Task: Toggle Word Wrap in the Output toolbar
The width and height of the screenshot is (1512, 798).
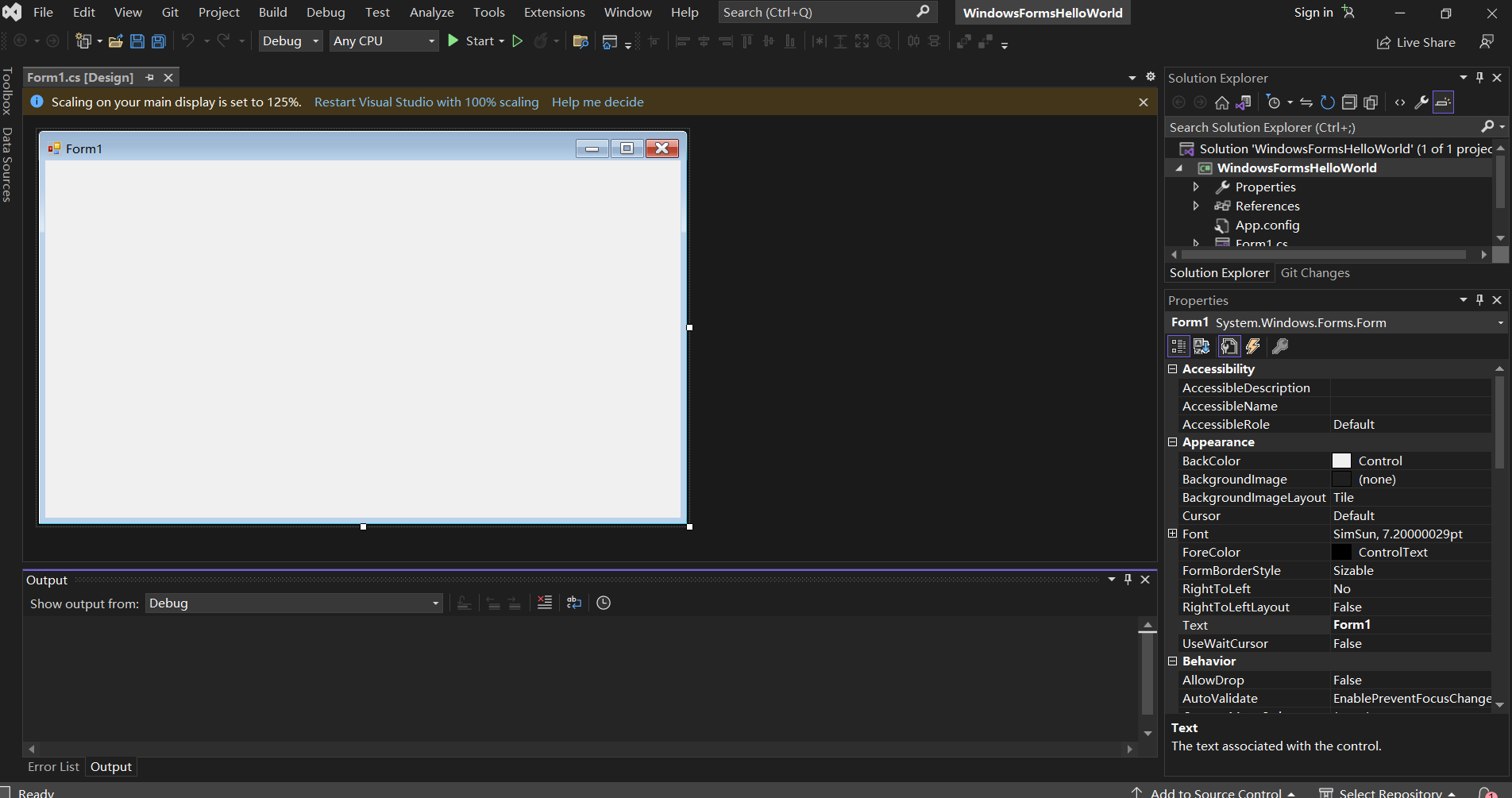Action: pos(574,603)
